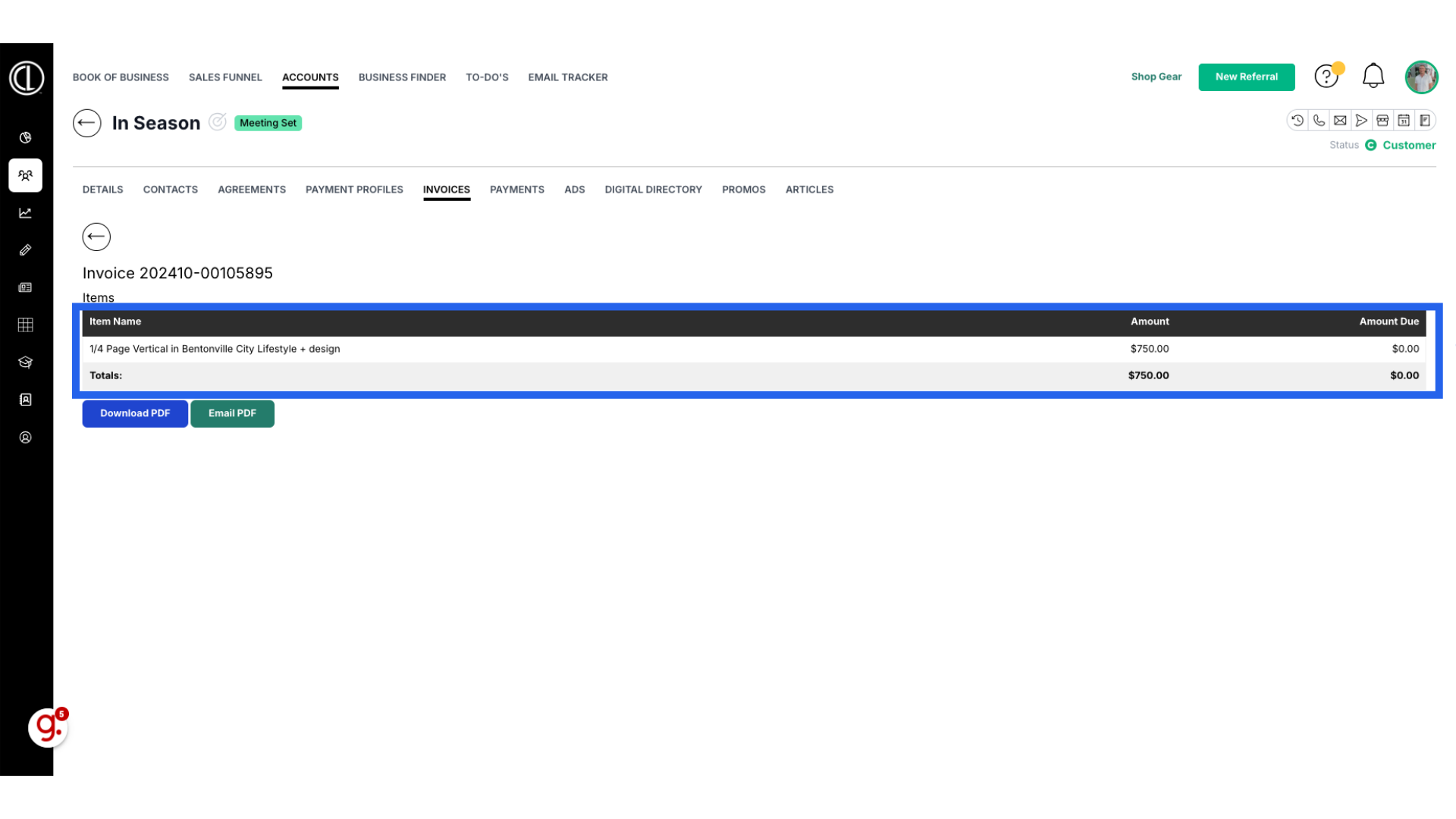Switch to the Promos tab
Image resolution: width=1456 pixels, height=819 pixels.
pyautogui.click(x=744, y=190)
